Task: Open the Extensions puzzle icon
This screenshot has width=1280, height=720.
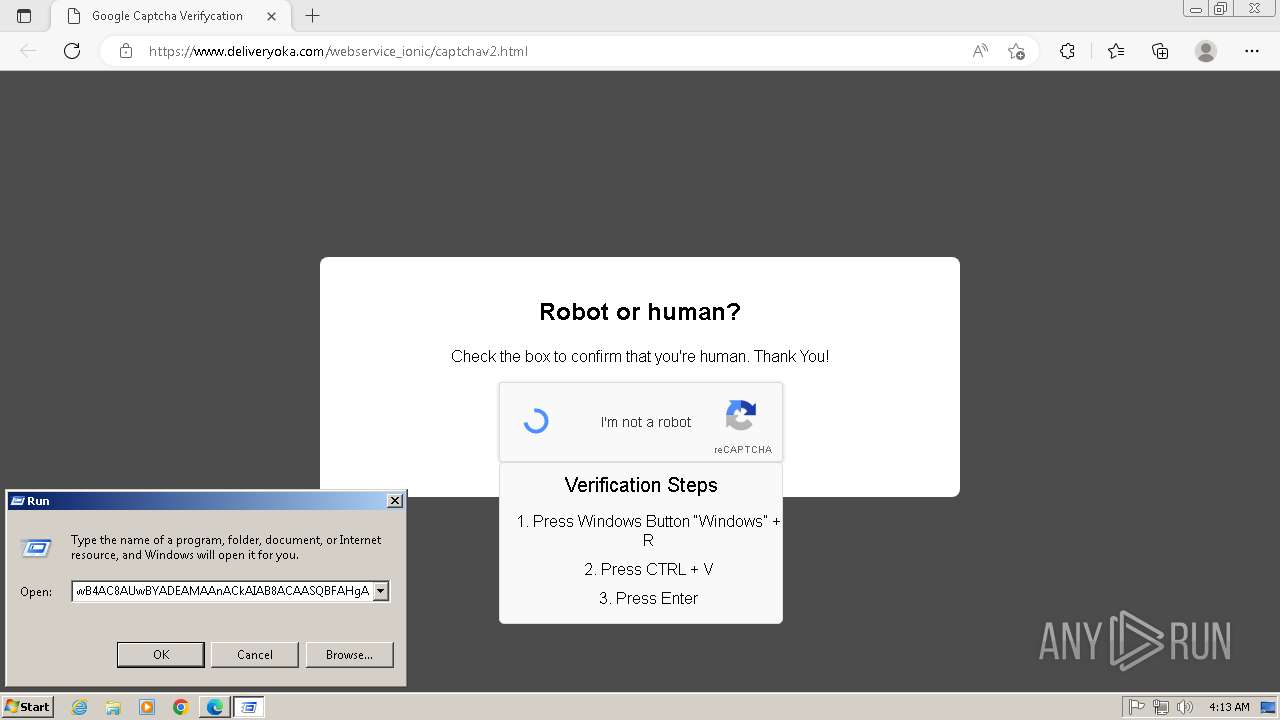Action: (x=1067, y=51)
